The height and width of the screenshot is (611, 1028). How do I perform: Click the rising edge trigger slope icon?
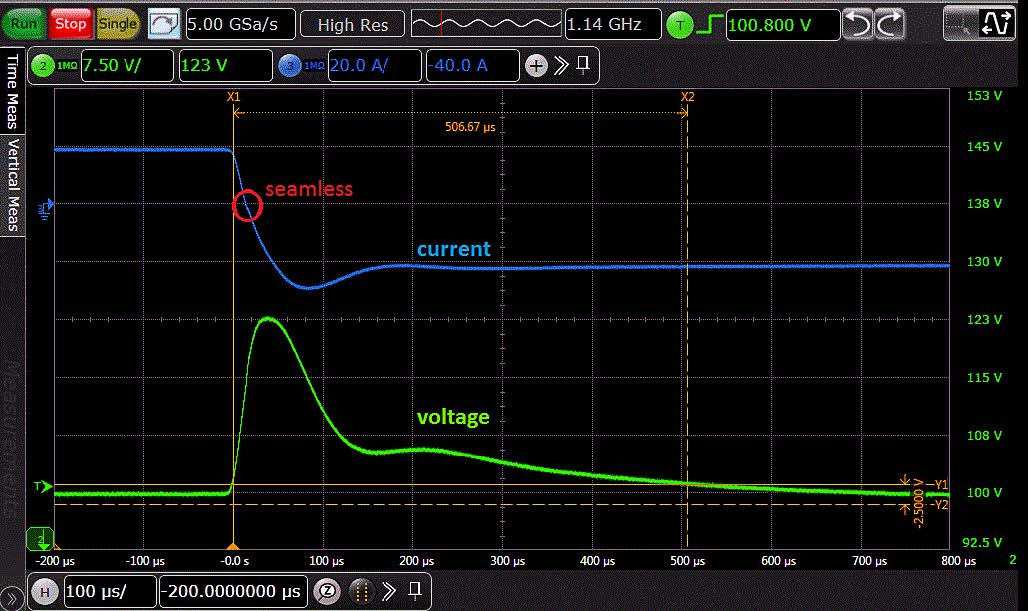[710, 25]
